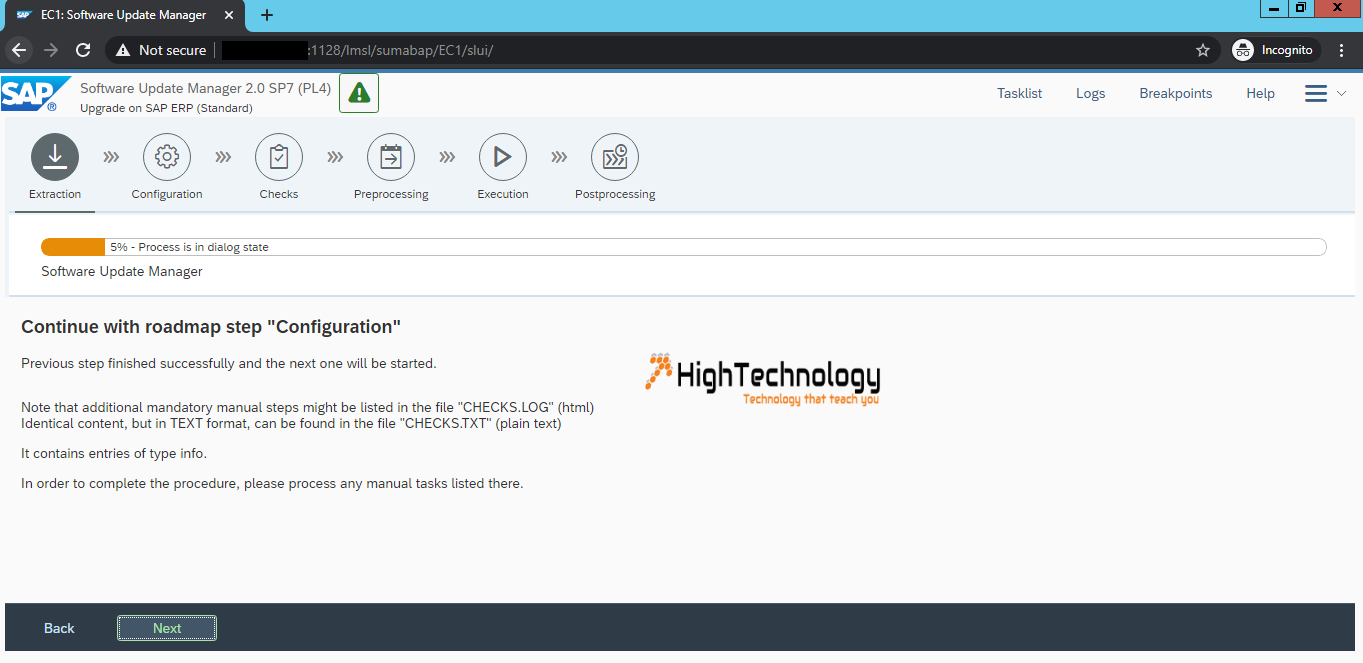Click the Next button

[x=167, y=628]
